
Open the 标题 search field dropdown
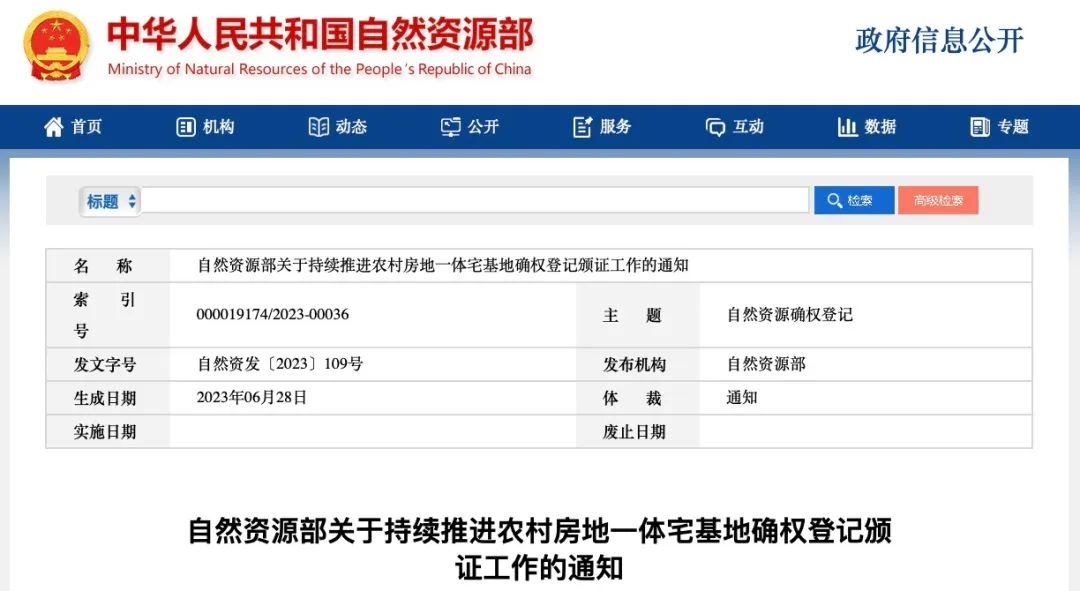[110, 201]
